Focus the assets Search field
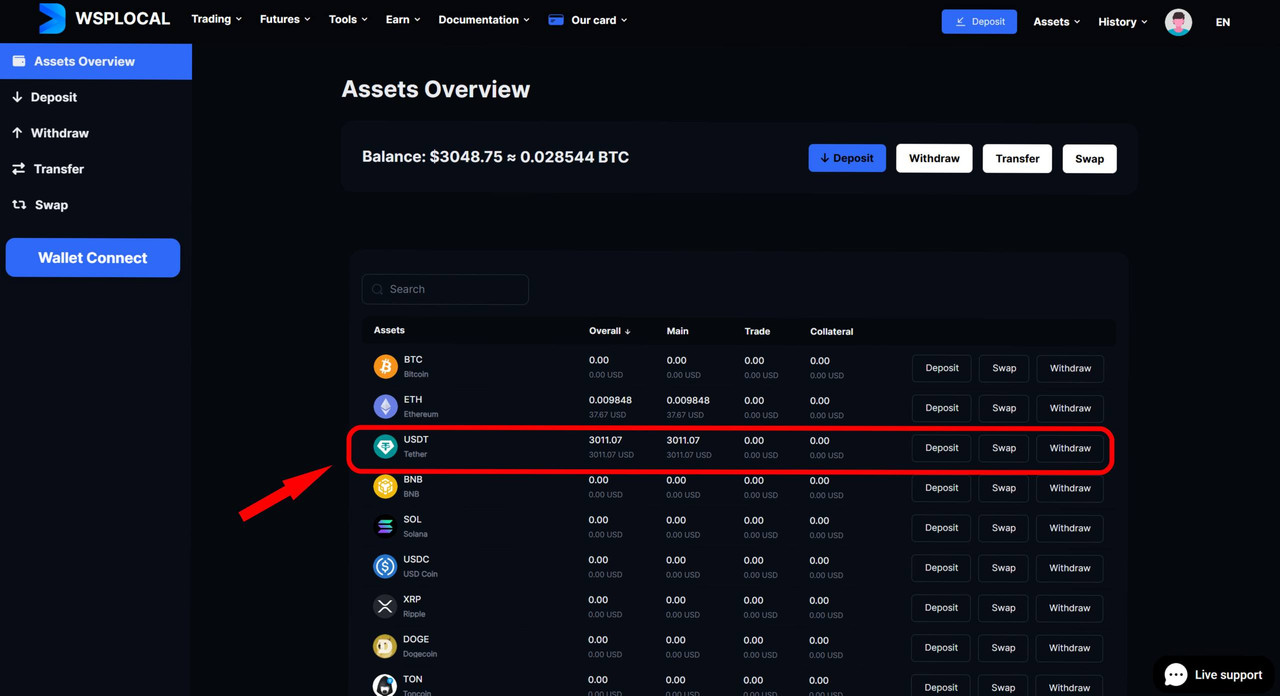The width and height of the screenshot is (1280, 696). pos(445,289)
